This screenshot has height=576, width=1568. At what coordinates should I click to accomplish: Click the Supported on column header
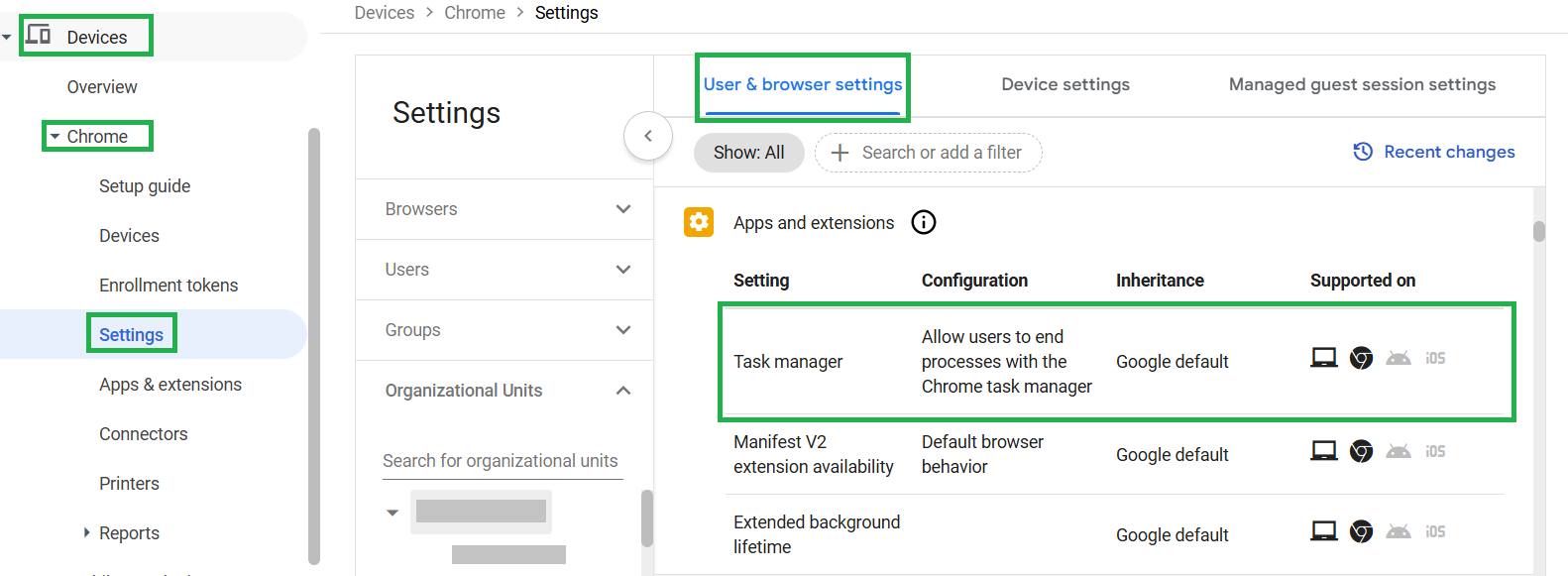(1363, 281)
